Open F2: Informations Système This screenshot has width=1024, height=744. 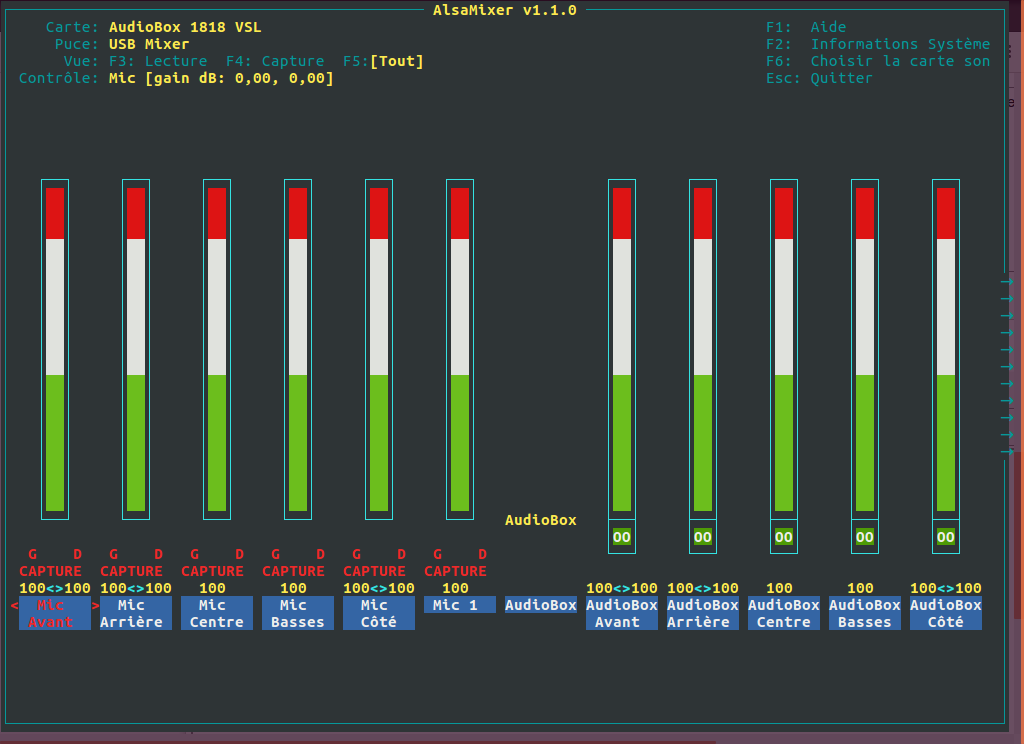tap(878, 44)
